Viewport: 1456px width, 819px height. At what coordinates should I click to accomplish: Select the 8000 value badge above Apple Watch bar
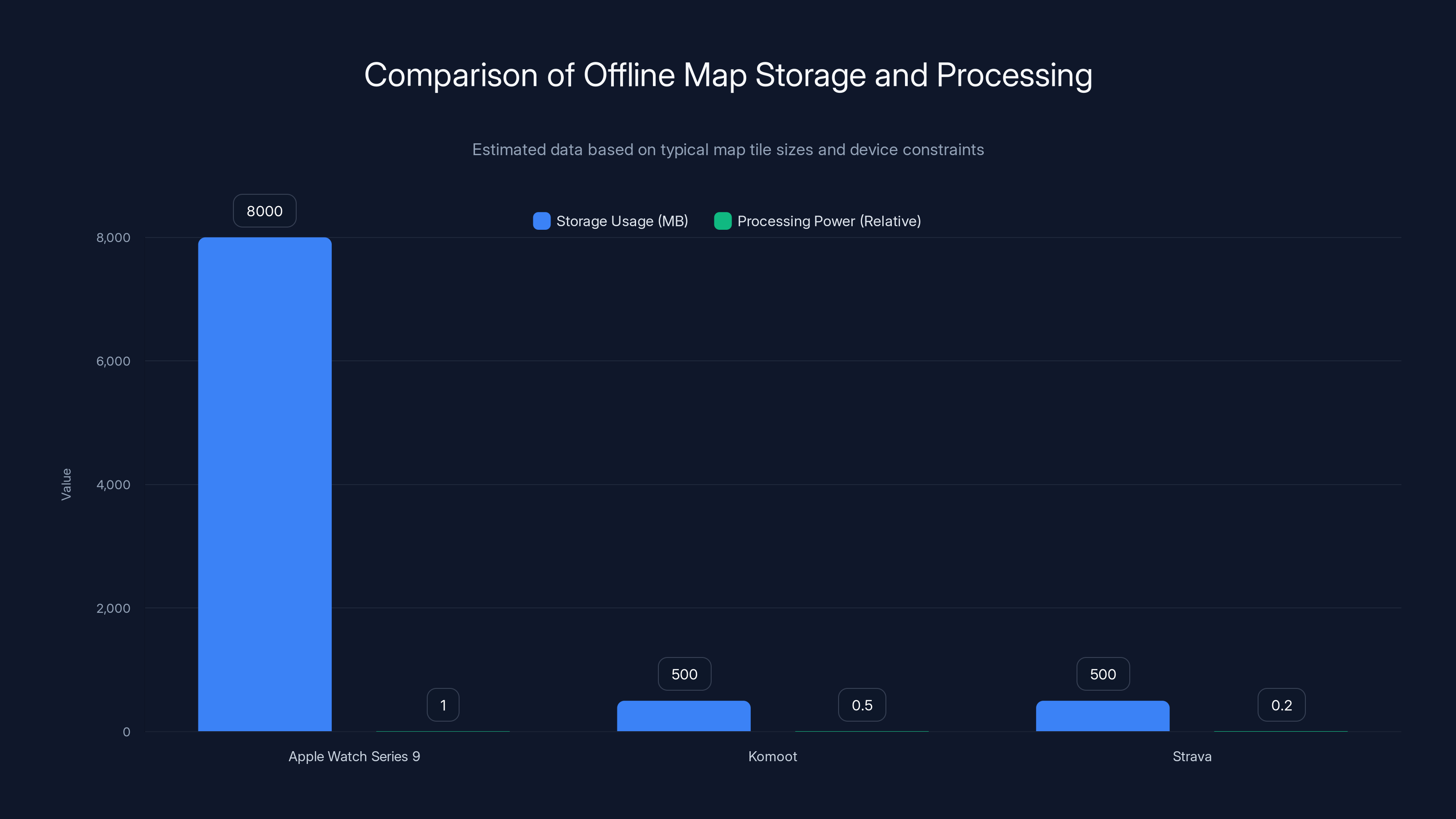(x=264, y=210)
